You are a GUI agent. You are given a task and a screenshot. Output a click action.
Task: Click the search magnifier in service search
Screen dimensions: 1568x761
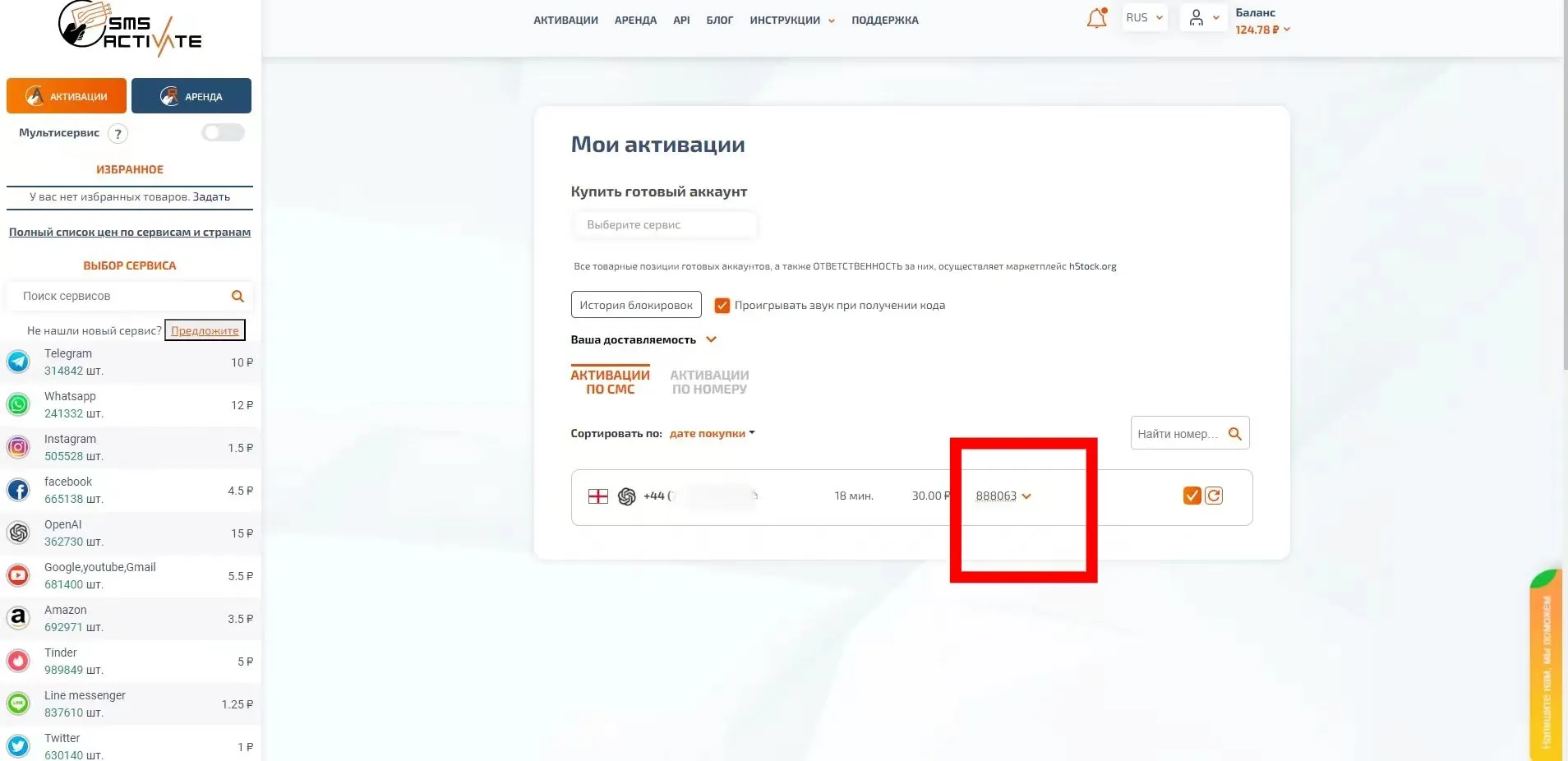(x=238, y=296)
